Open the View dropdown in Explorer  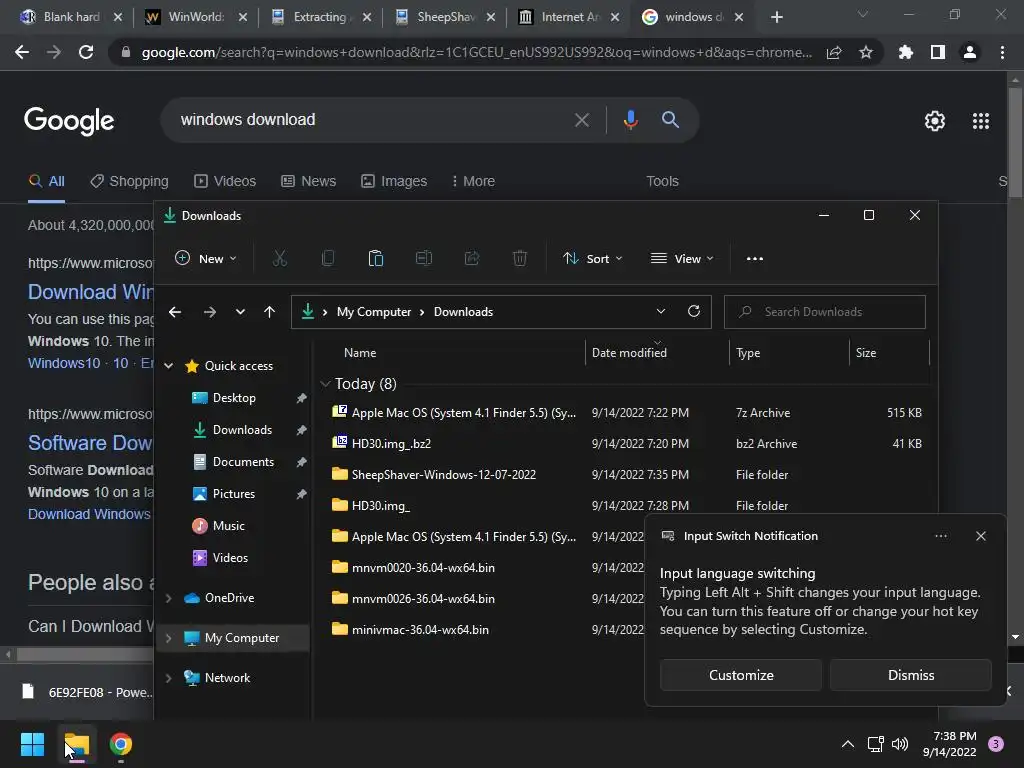(x=682, y=259)
